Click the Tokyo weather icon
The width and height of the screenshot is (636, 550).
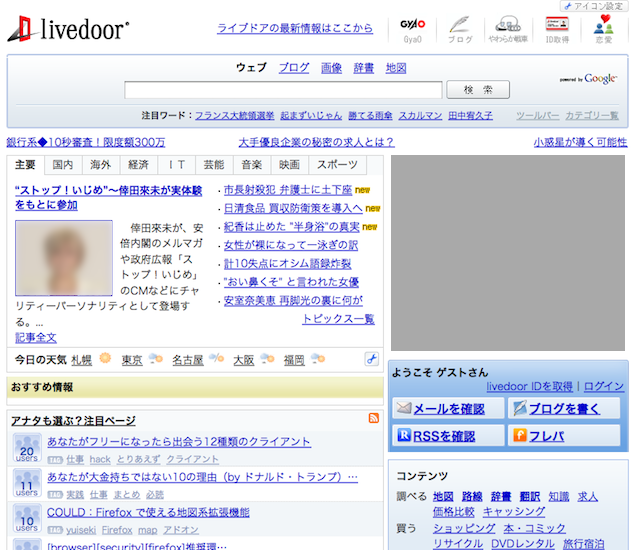click(x=156, y=359)
